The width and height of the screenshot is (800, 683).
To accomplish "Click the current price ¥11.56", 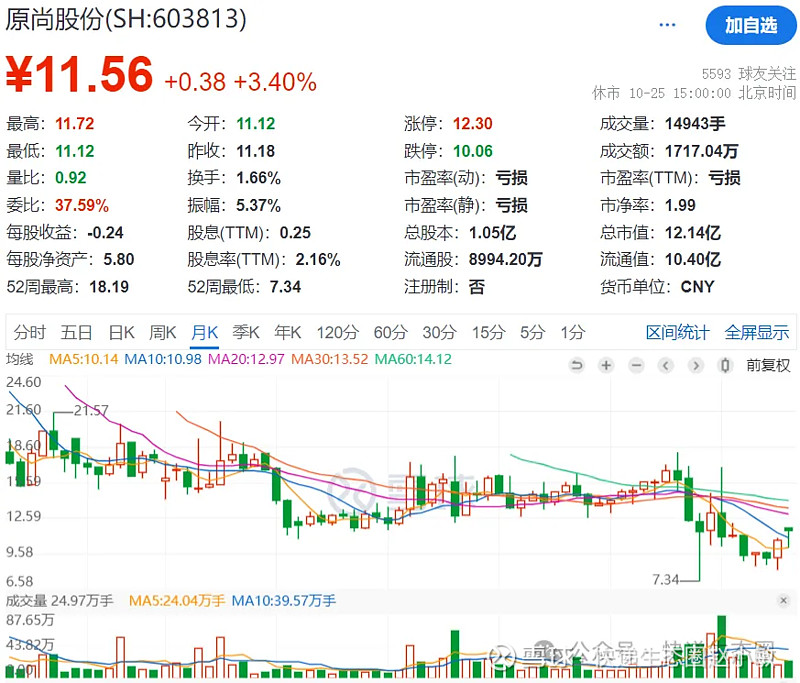I will pyautogui.click(x=79, y=74).
